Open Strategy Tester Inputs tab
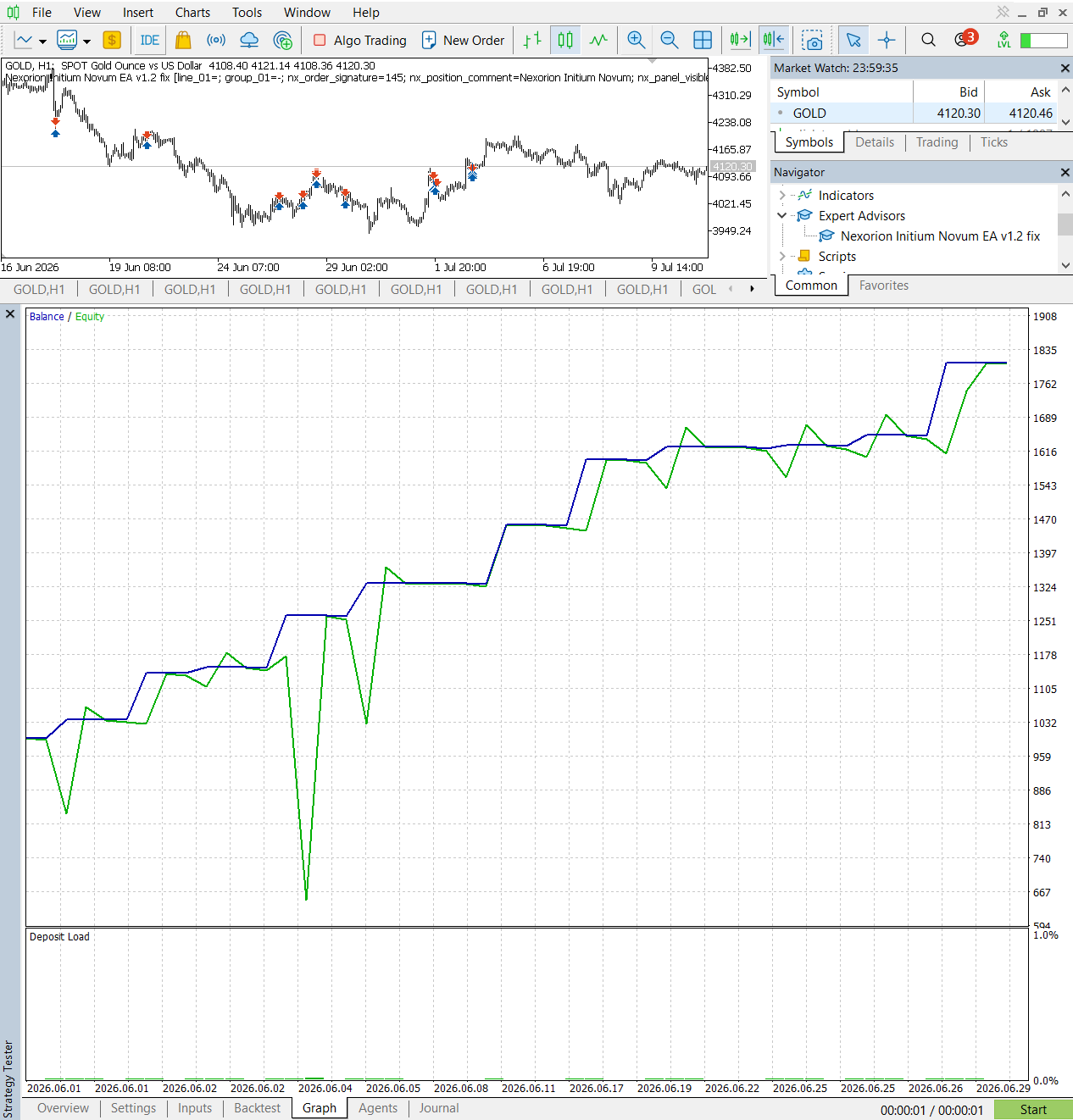The image size is (1073, 1120). tap(195, 1108)
